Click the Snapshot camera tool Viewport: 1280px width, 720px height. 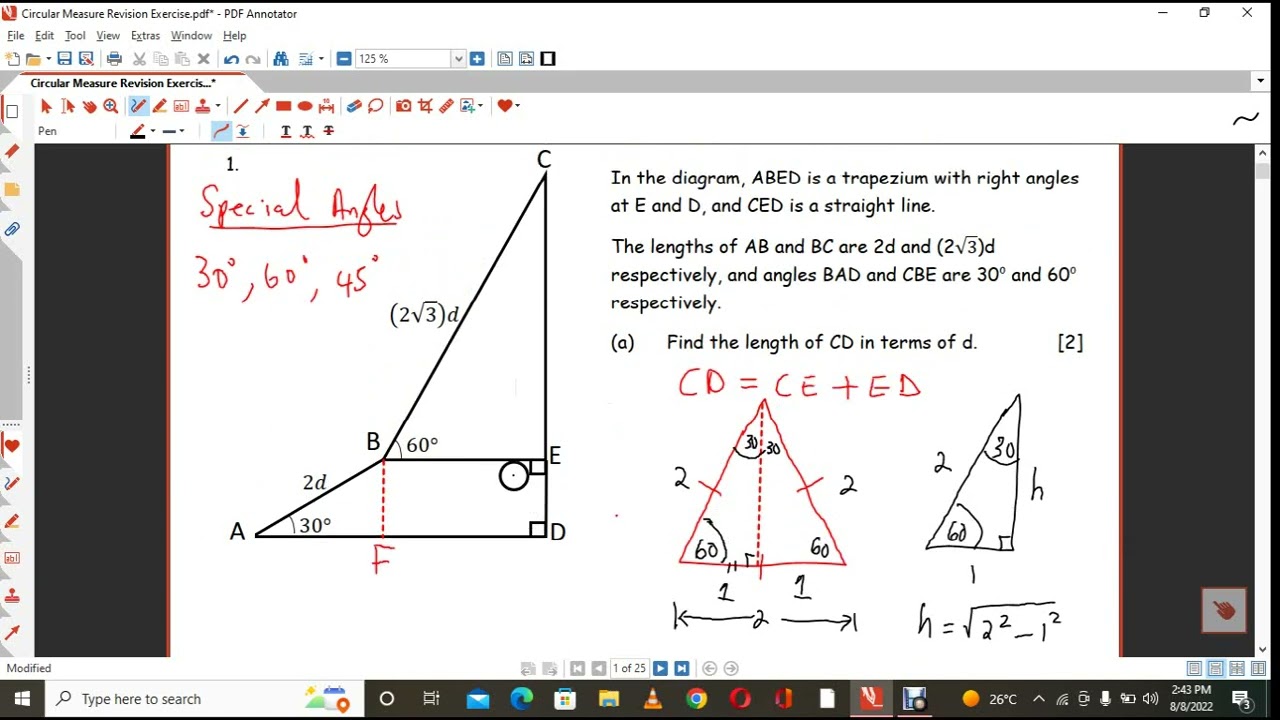point(404,106)
